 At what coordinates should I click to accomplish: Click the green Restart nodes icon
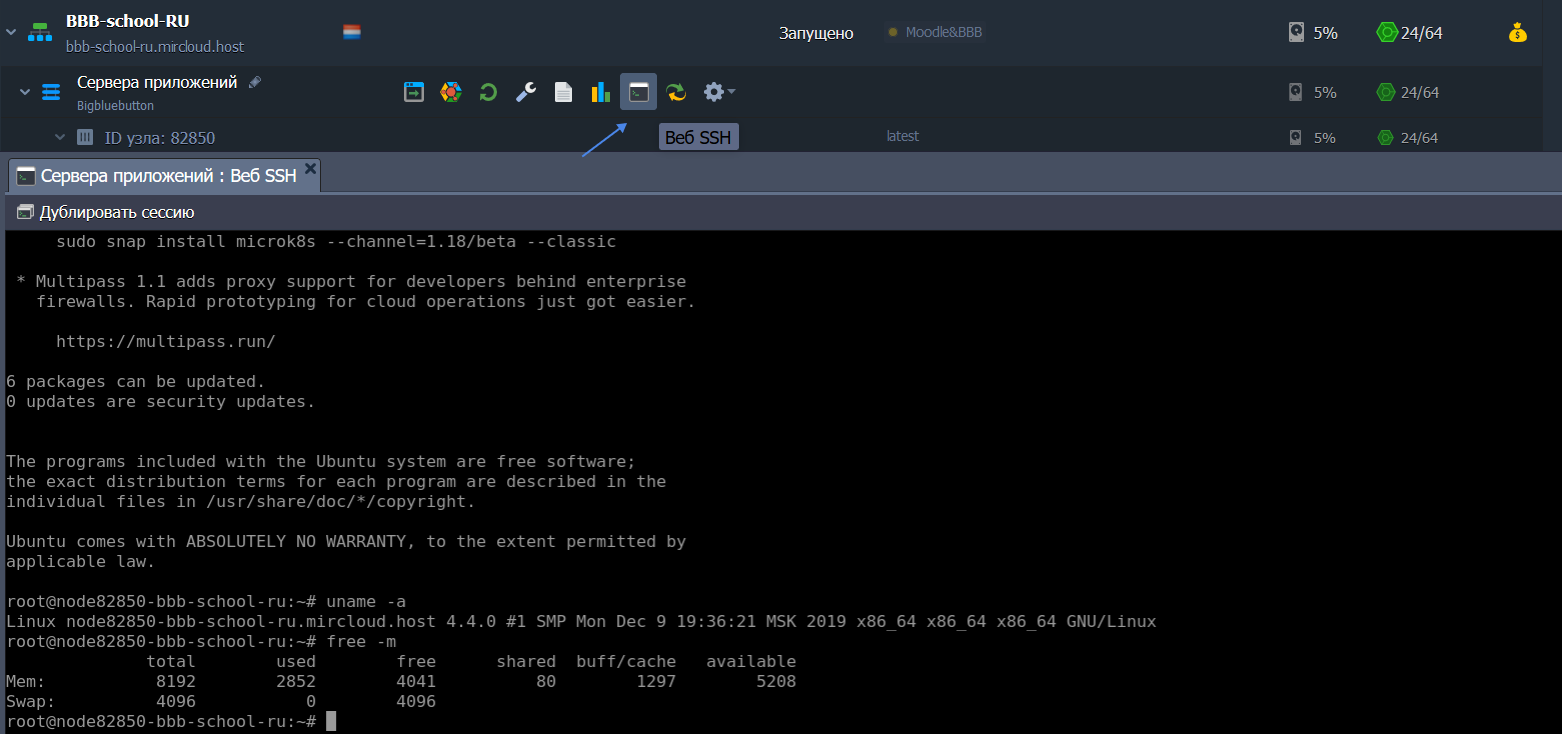pyautogui.click(x=488, y=92)
